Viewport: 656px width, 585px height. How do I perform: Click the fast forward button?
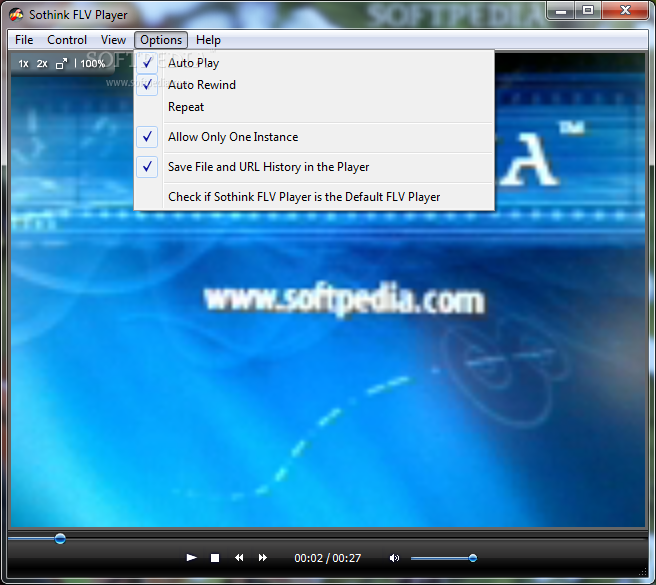(263, 558)
